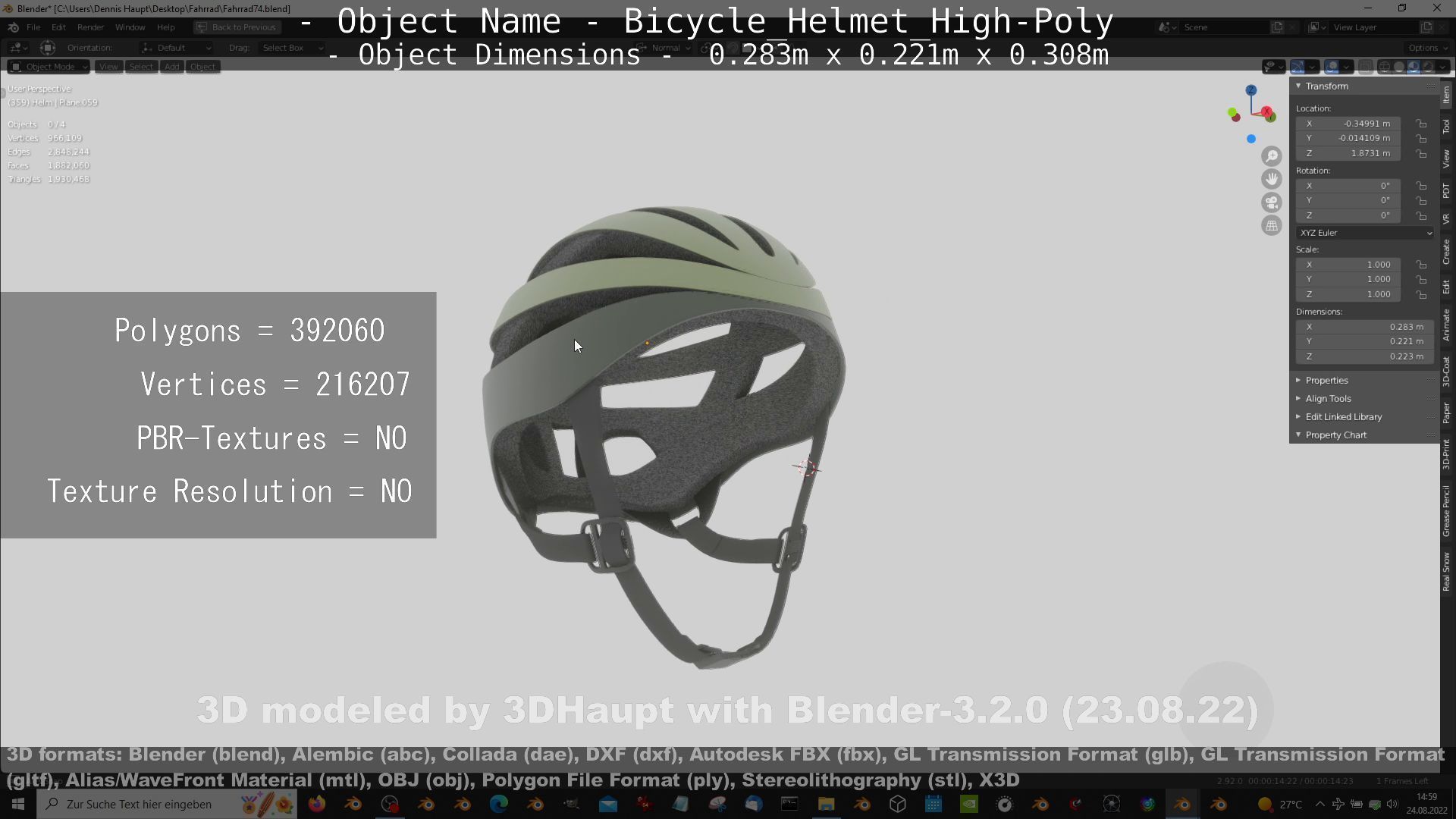Image resolution: width=1456 pixels, height=819 pixels.
Task: Open the viewport View menu
Action: coord(108,67)
